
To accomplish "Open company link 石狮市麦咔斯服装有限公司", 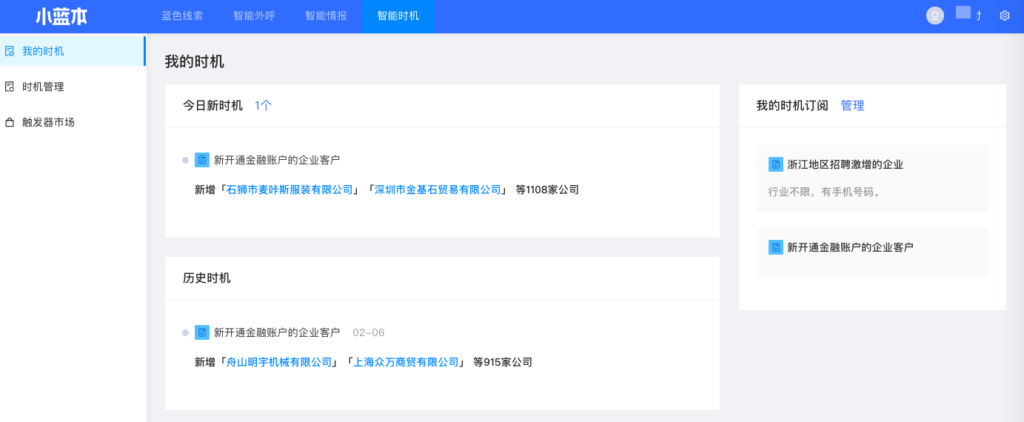I will (x=290, y=190).
